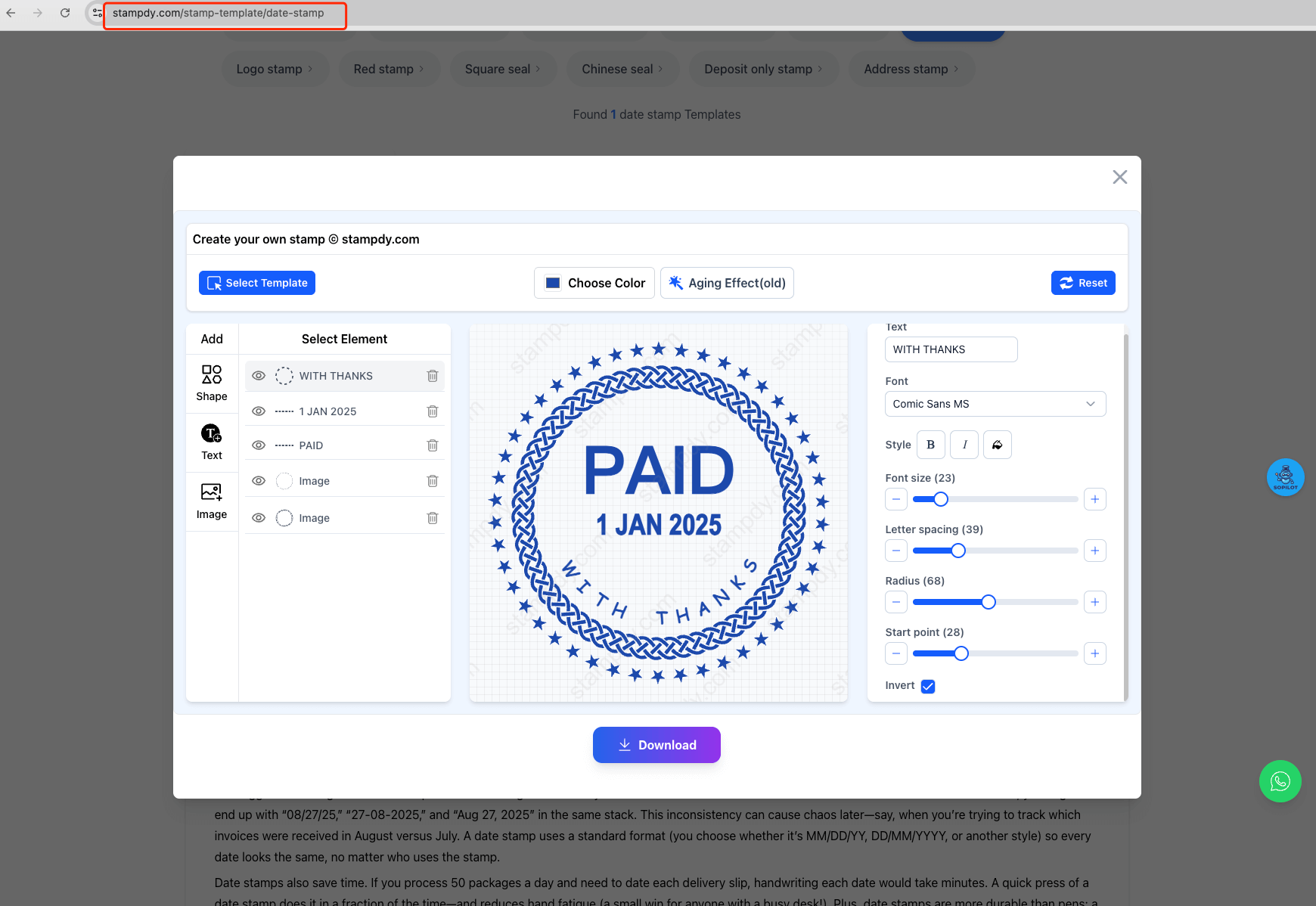Select the Shape add tool
Viewport: 1316px width, 906px height.
tap(211, 383)
